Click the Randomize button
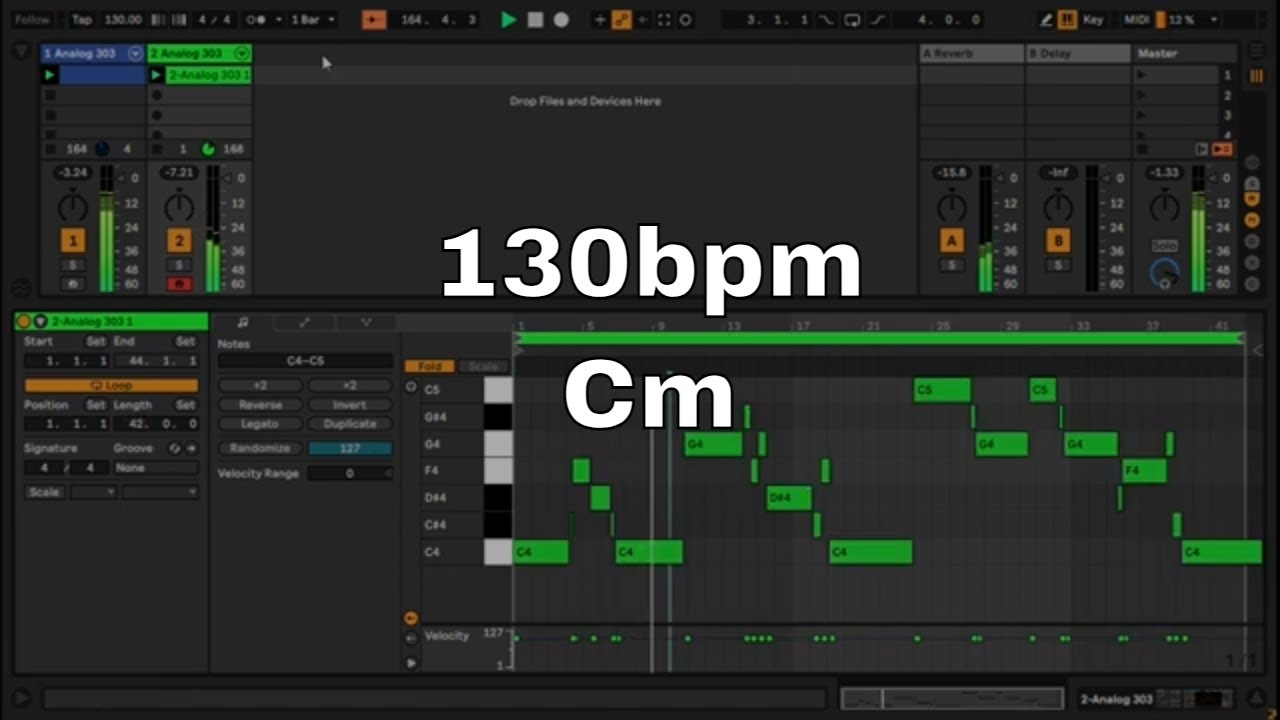1280x720 pixels. pyautogui.click(x=260, y=448)
